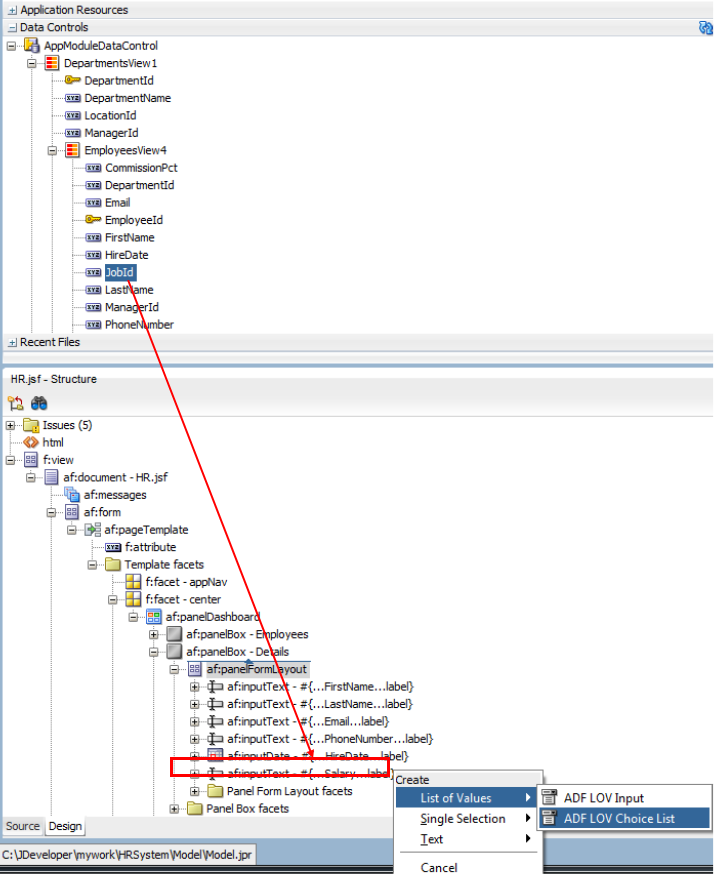Screen dimensions: 714x874
Task: Expand the Panel Box facets node
Action: tap(174, 809)
